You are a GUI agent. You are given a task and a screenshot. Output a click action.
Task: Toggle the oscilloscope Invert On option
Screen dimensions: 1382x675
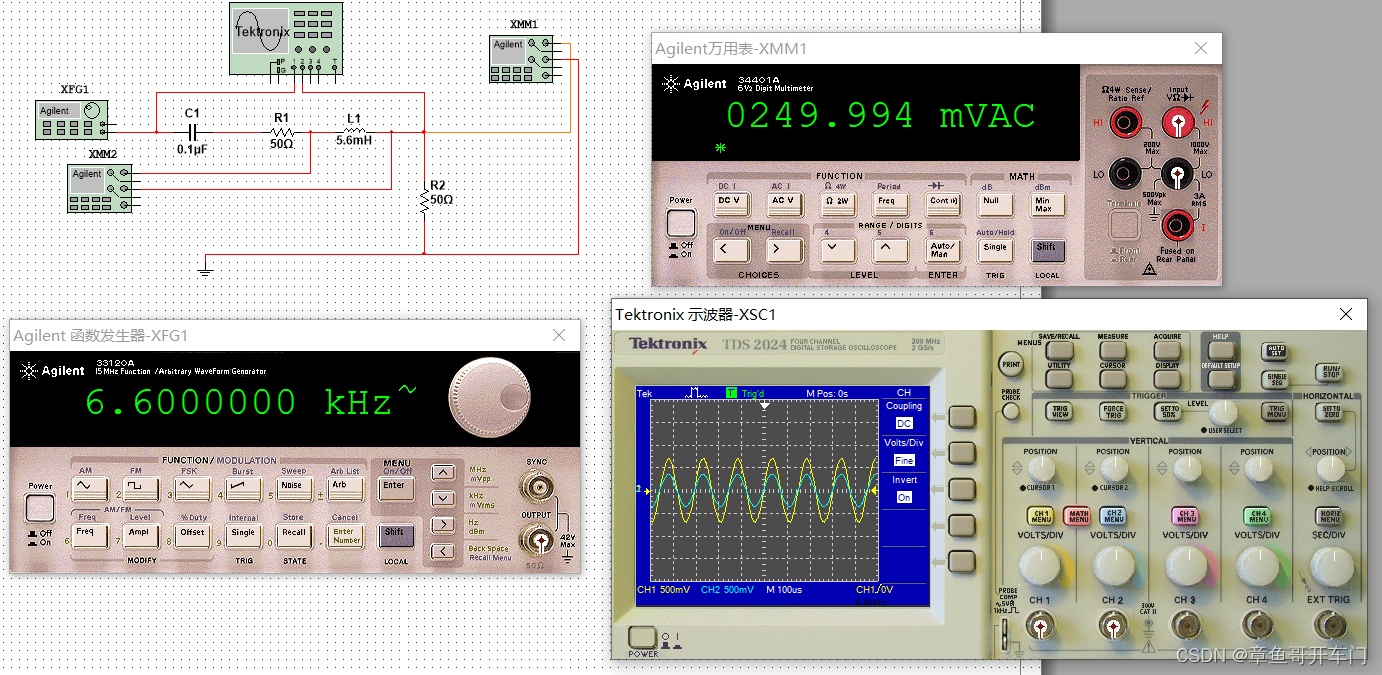click(x=904, y=497)
